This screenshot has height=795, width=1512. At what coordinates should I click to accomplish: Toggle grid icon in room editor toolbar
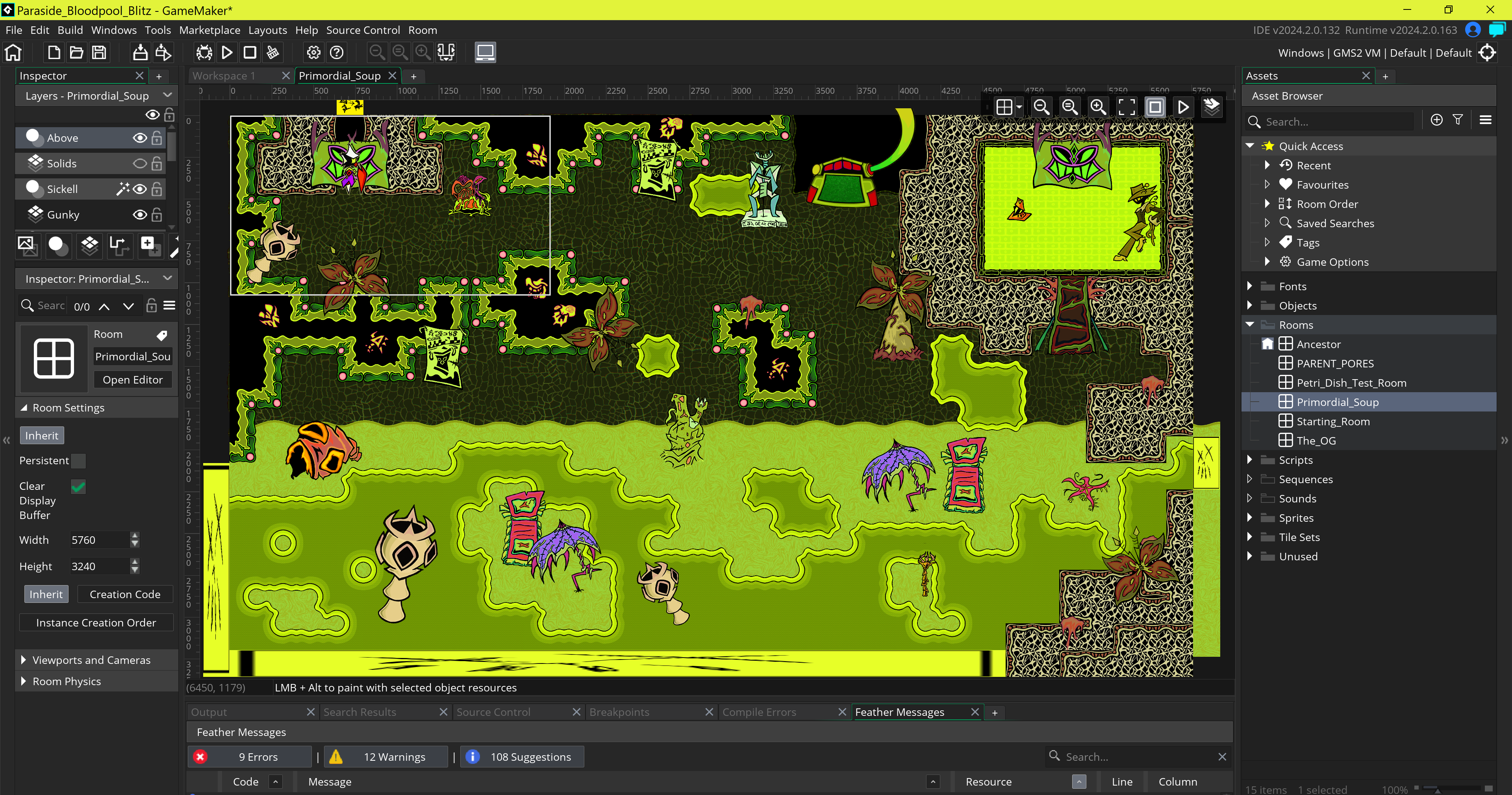click(x=1004, y=107)
